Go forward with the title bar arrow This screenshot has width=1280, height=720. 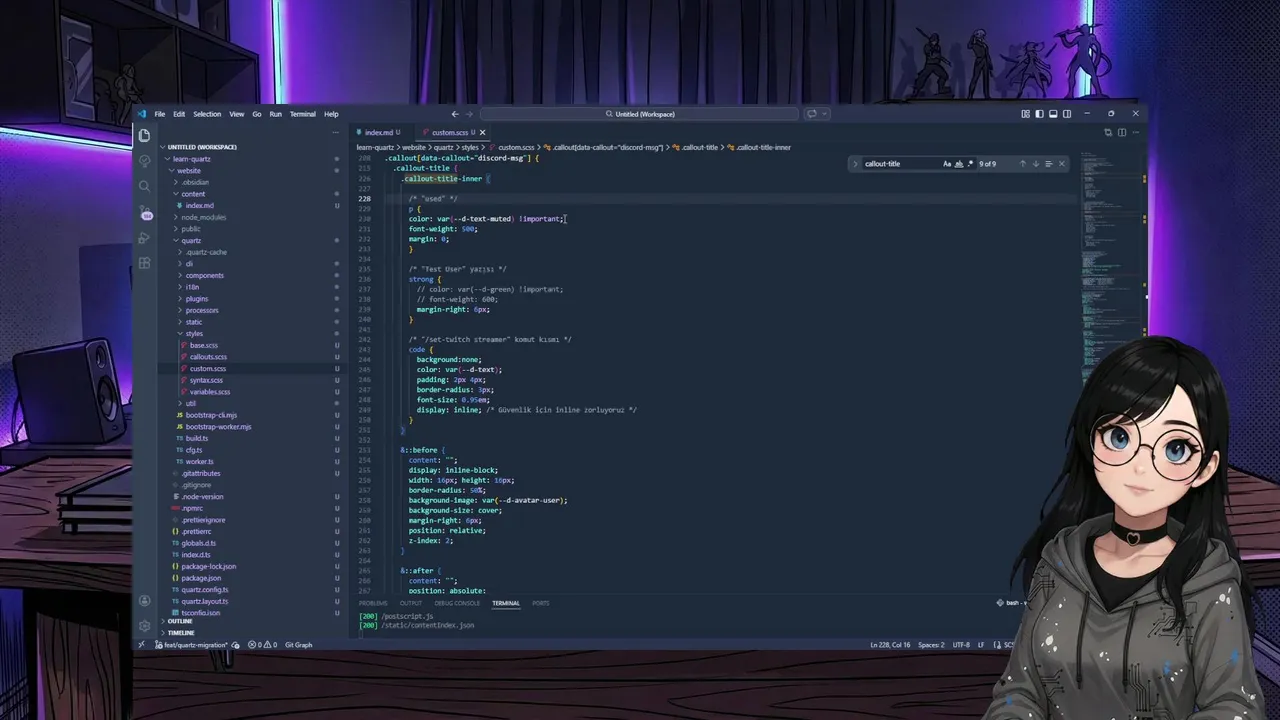[471, 114]
